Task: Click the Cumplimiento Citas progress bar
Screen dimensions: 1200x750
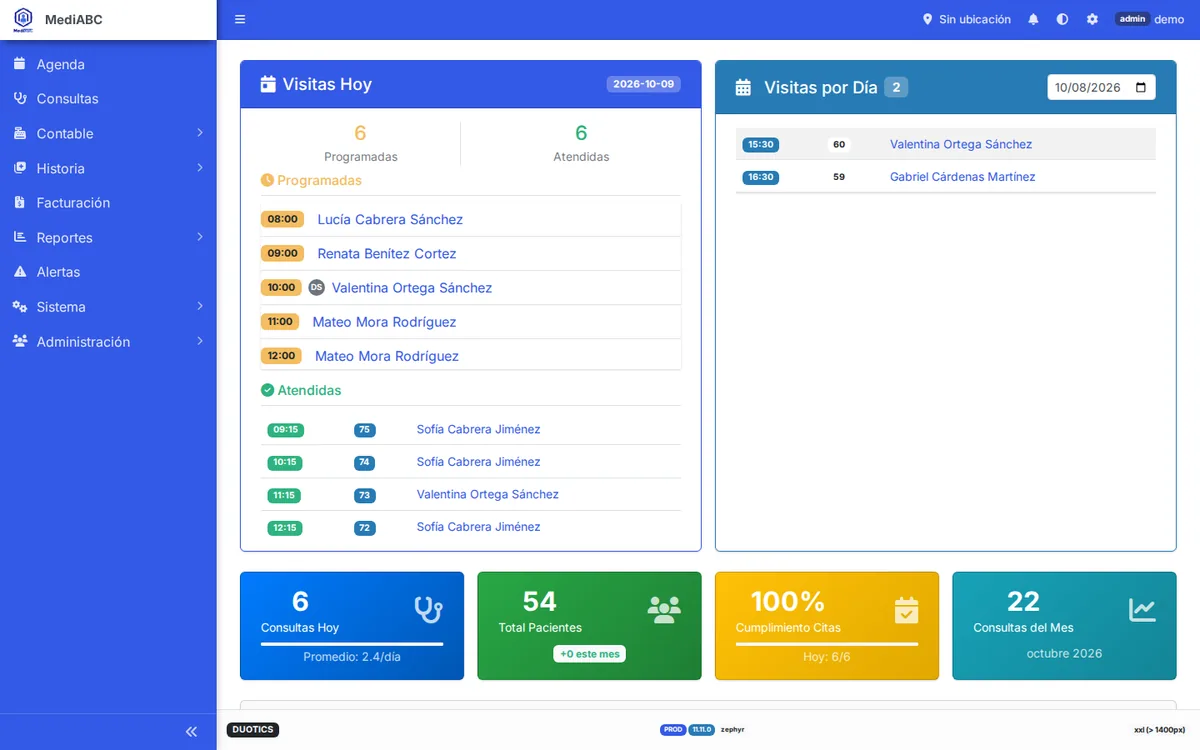Action: click(827, 644)
